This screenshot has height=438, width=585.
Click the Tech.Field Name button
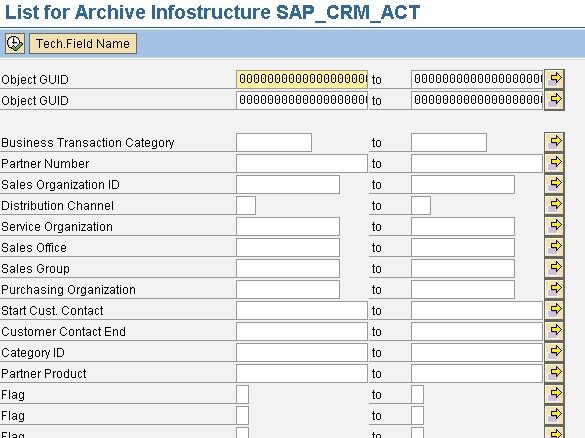[83, 44]
